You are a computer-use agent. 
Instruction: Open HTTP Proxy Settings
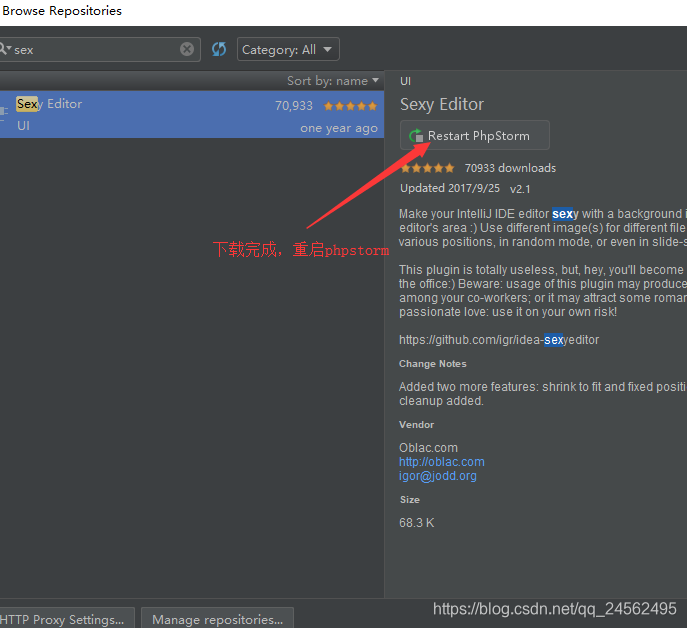(67, 619)
